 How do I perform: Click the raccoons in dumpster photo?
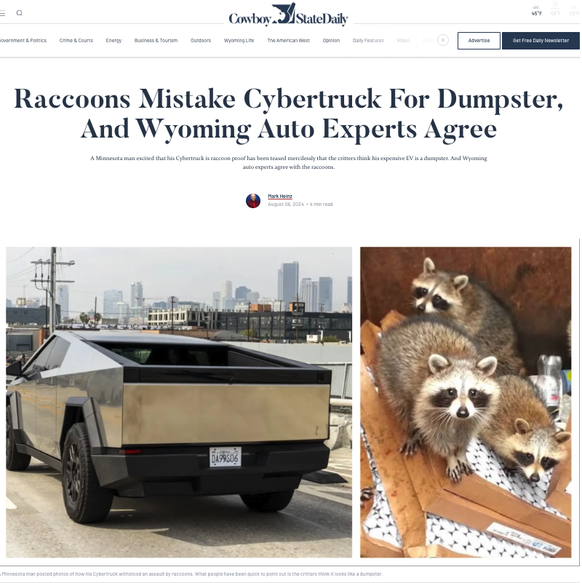click(x=465, y=402)
